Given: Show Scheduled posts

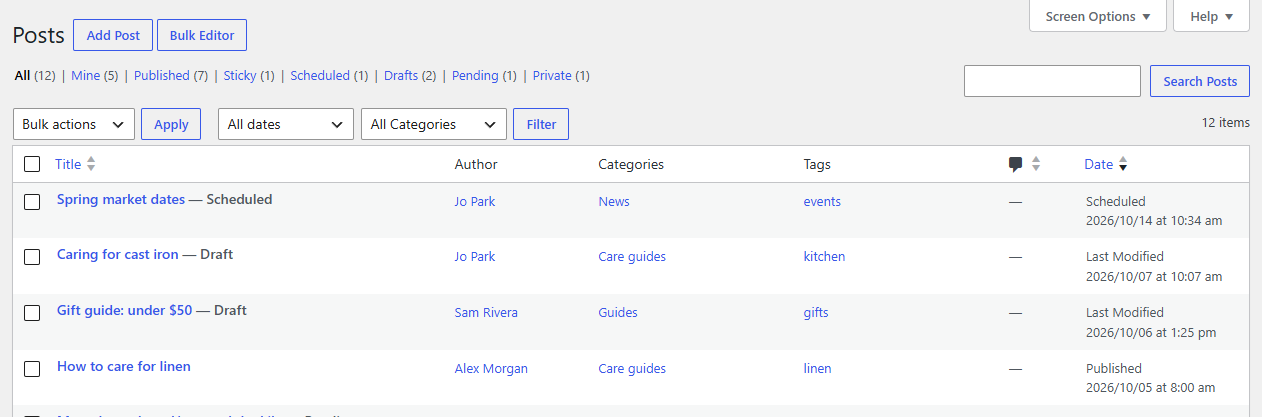Looking at the screenshot, I should [320, 75].
